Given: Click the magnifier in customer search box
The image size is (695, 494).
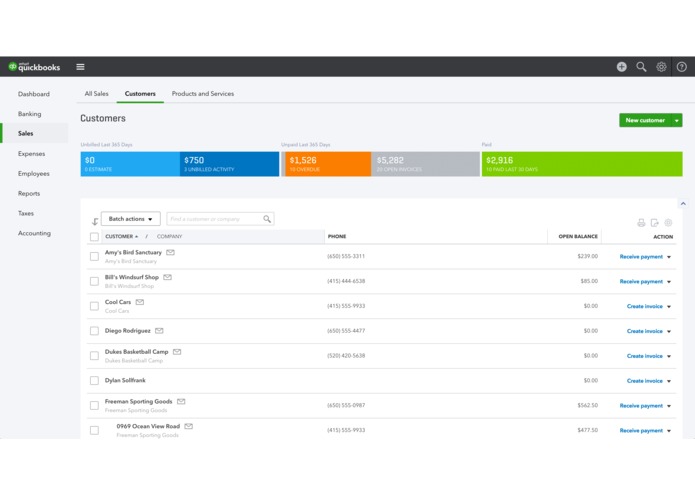Looking at the screenshot, I should [x=267, y=219].
